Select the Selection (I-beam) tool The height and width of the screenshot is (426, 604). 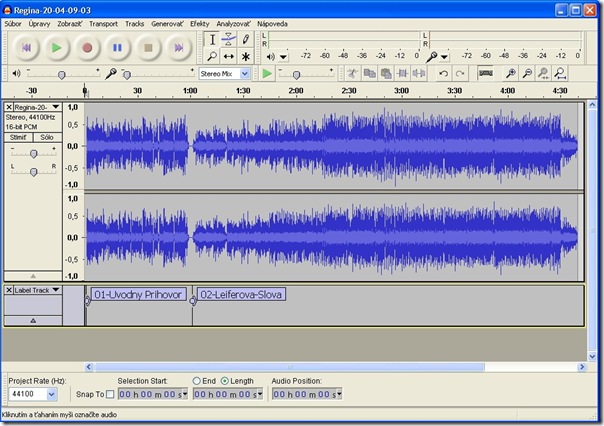tap(212, 40)
